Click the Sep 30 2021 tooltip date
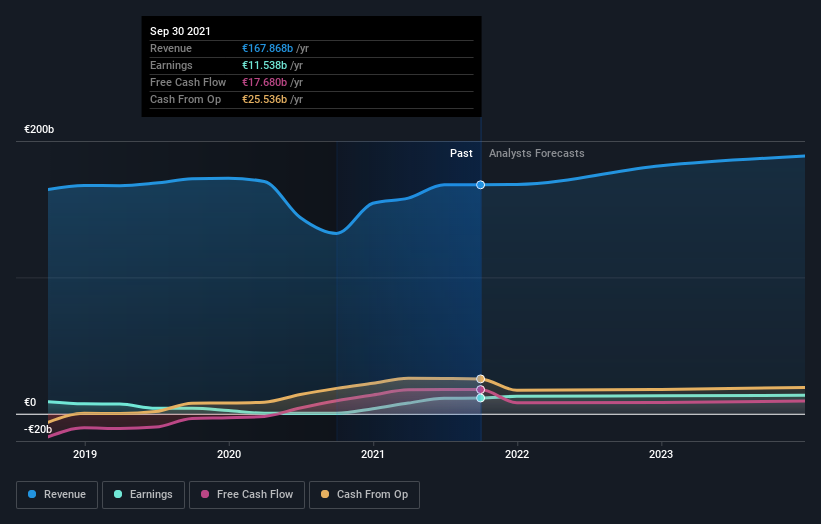Screen dimensions: 821x524 click(180, 31)
